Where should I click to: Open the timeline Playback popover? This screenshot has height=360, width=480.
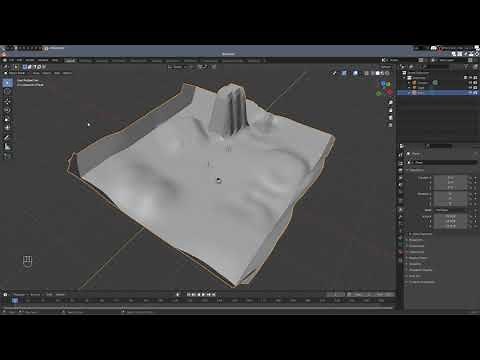[x=19, y=294]
